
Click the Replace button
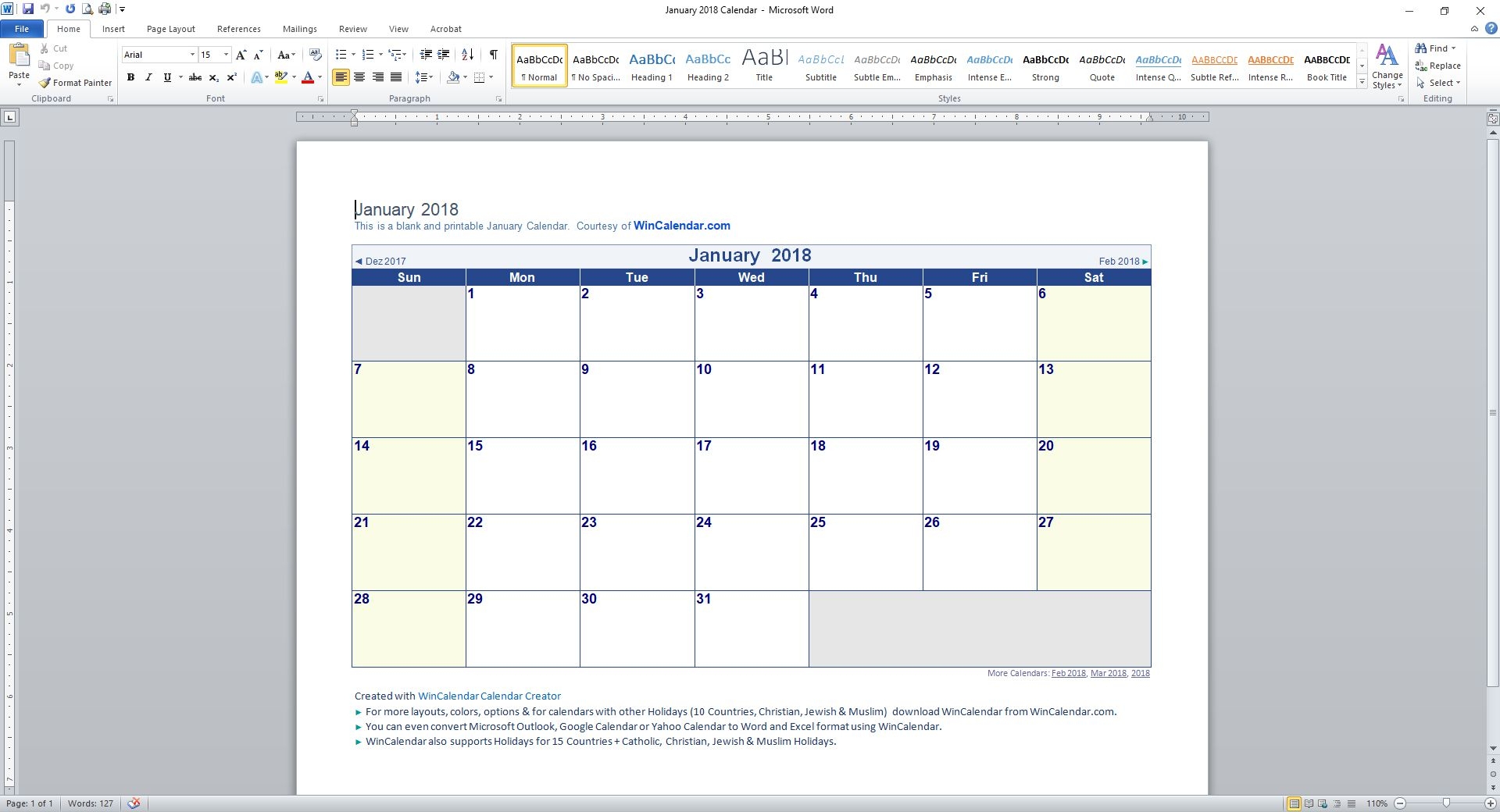click(x=1438, y=66)
